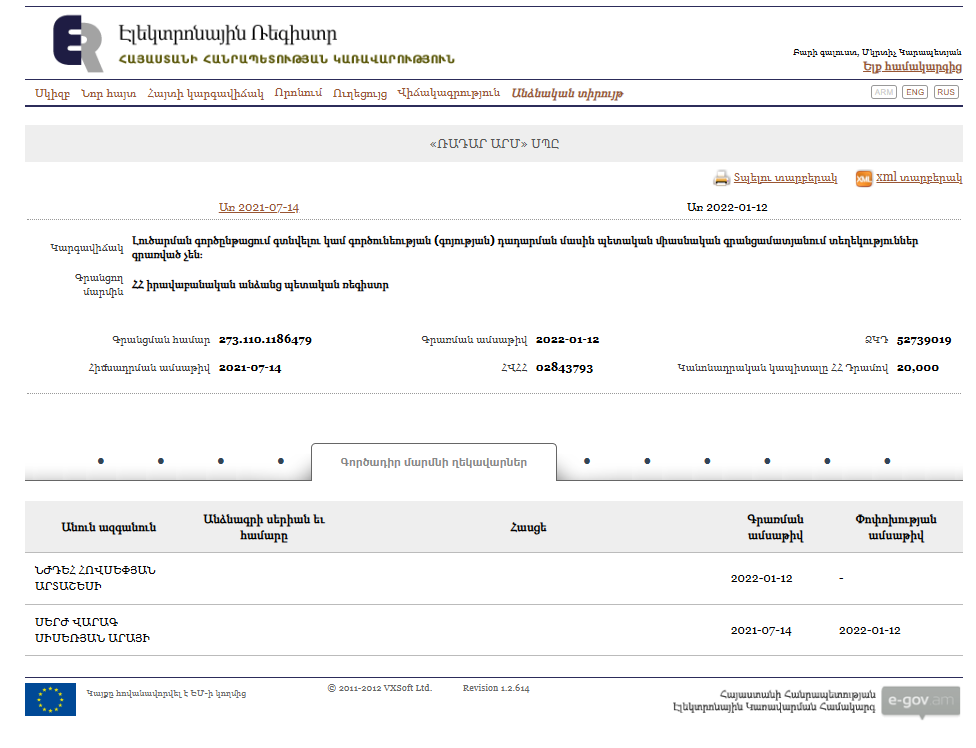
Task: Click the printer icon for print version
Action: point(721,179)
